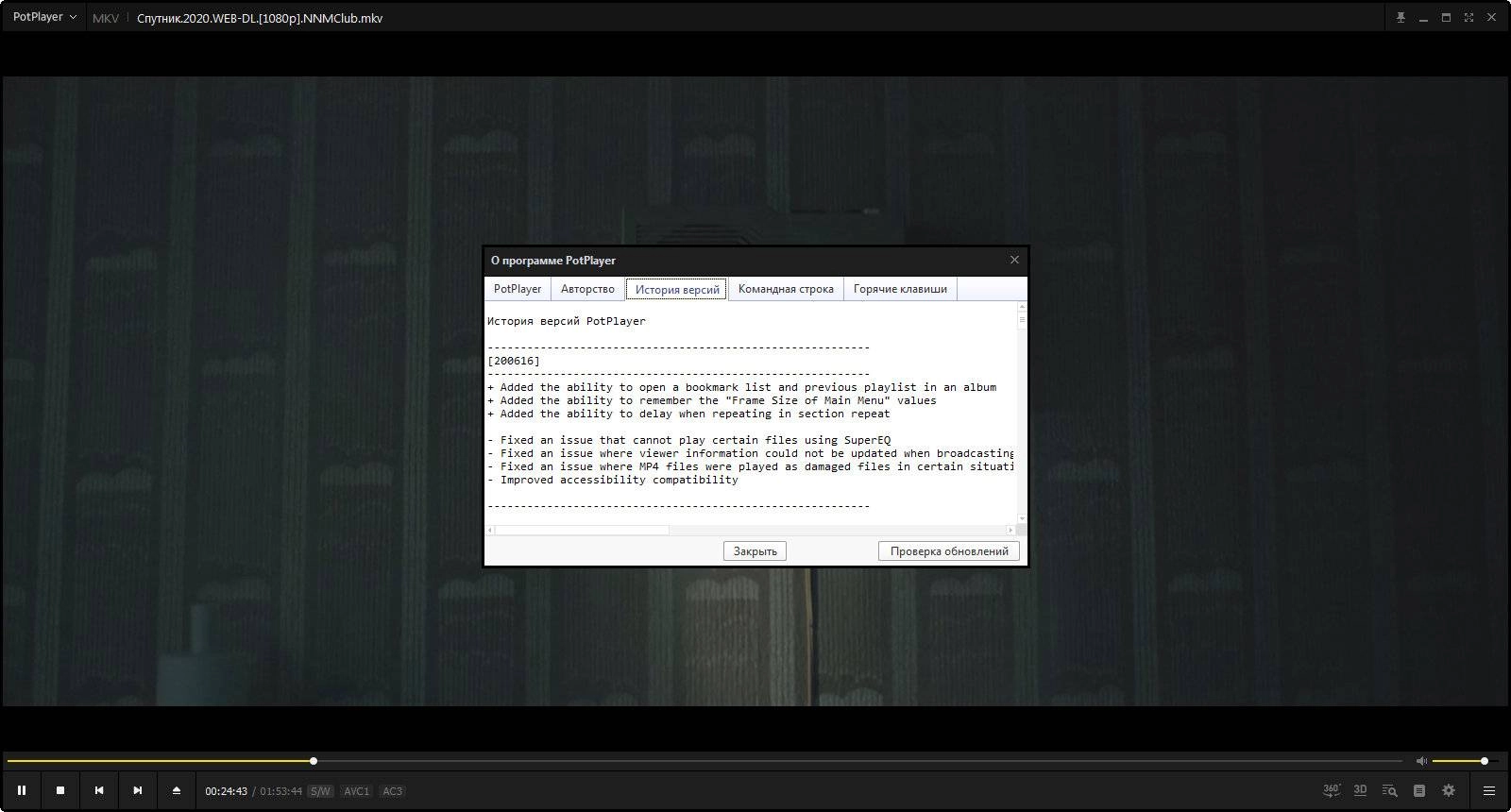This screenshot has height=812, width=1511.
Task: Click the 'Improved accessibility compatibility' line
Action: (613, 480)
